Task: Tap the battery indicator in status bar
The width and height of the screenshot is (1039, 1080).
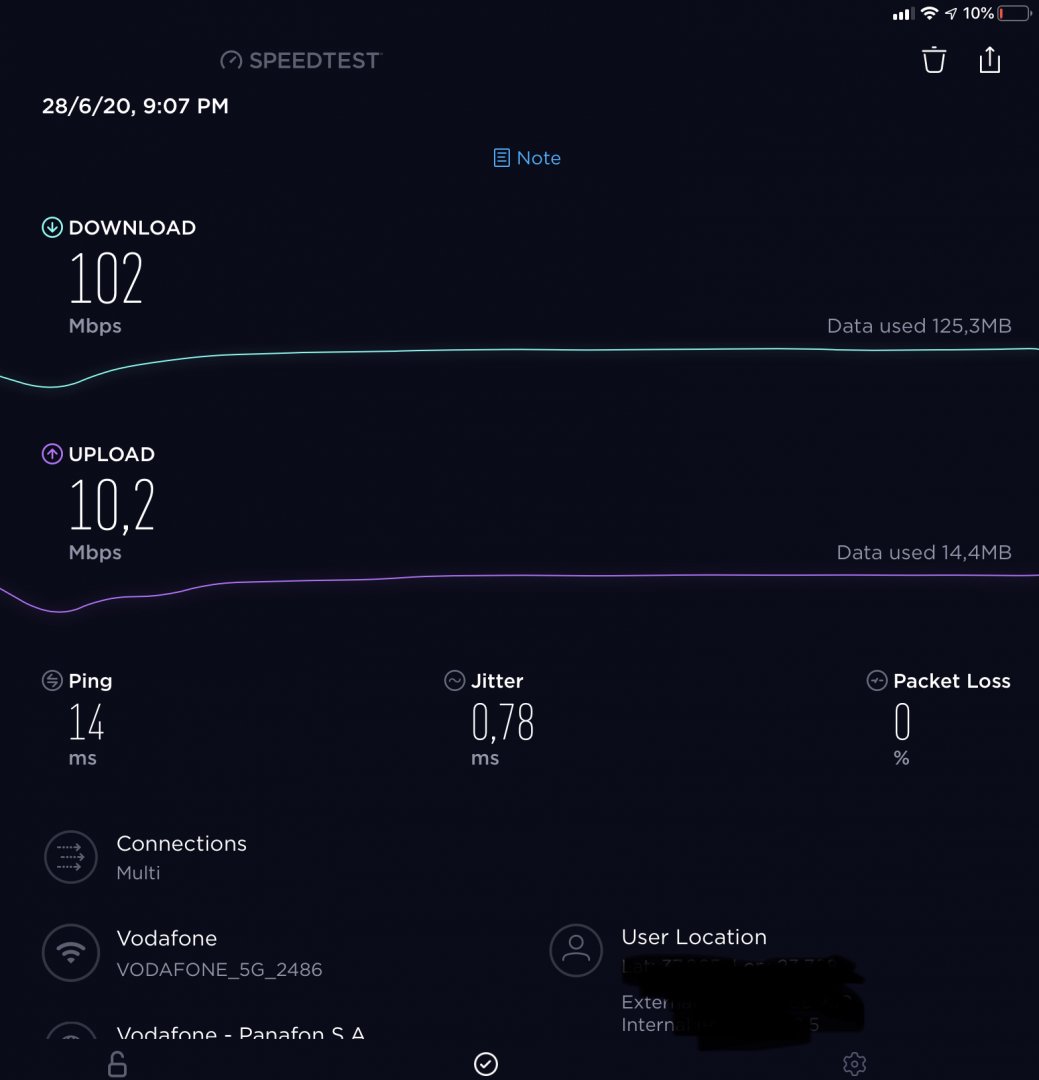Action: click(1015, 13)
